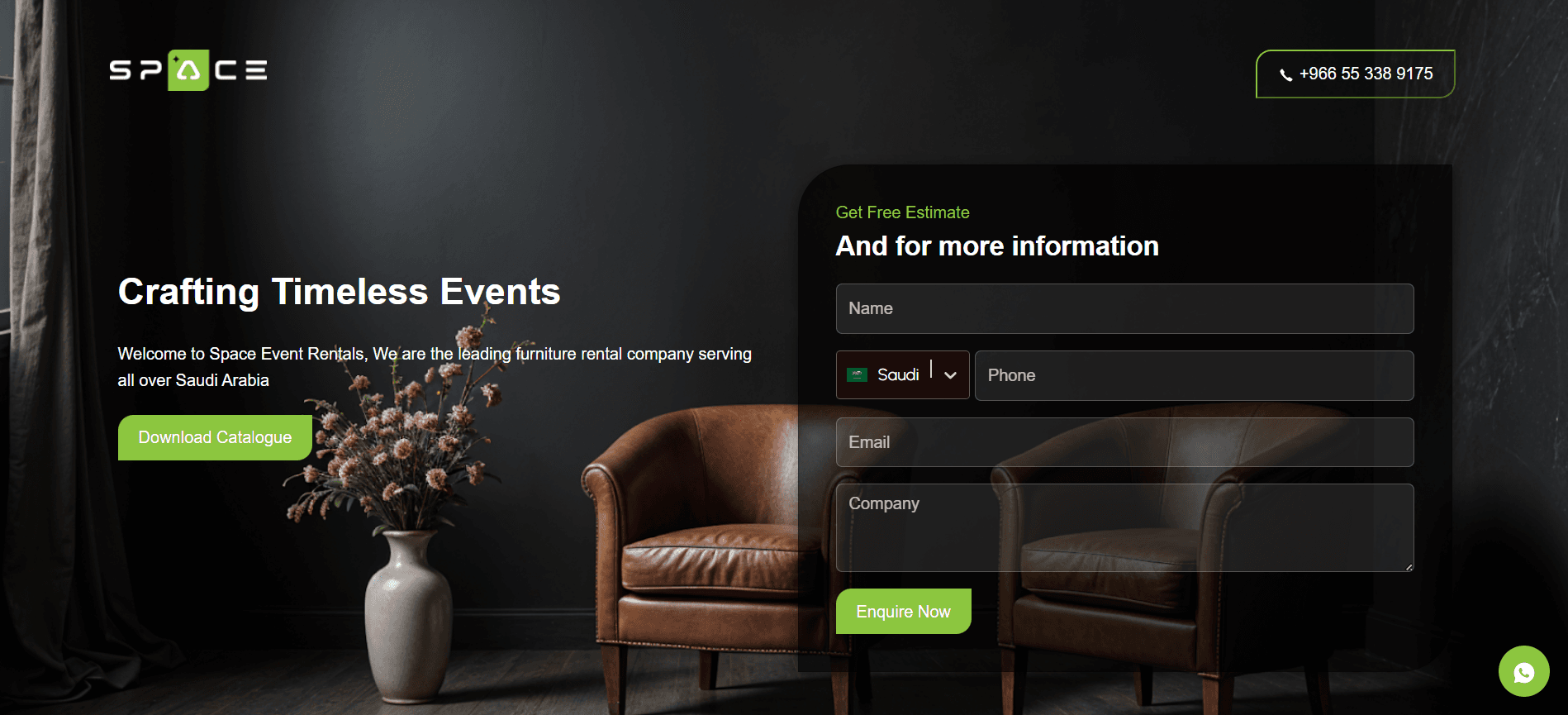Screen dimensions: 1568x715
Task: Click the Get Free Estimate label
Action: [902, 212]
